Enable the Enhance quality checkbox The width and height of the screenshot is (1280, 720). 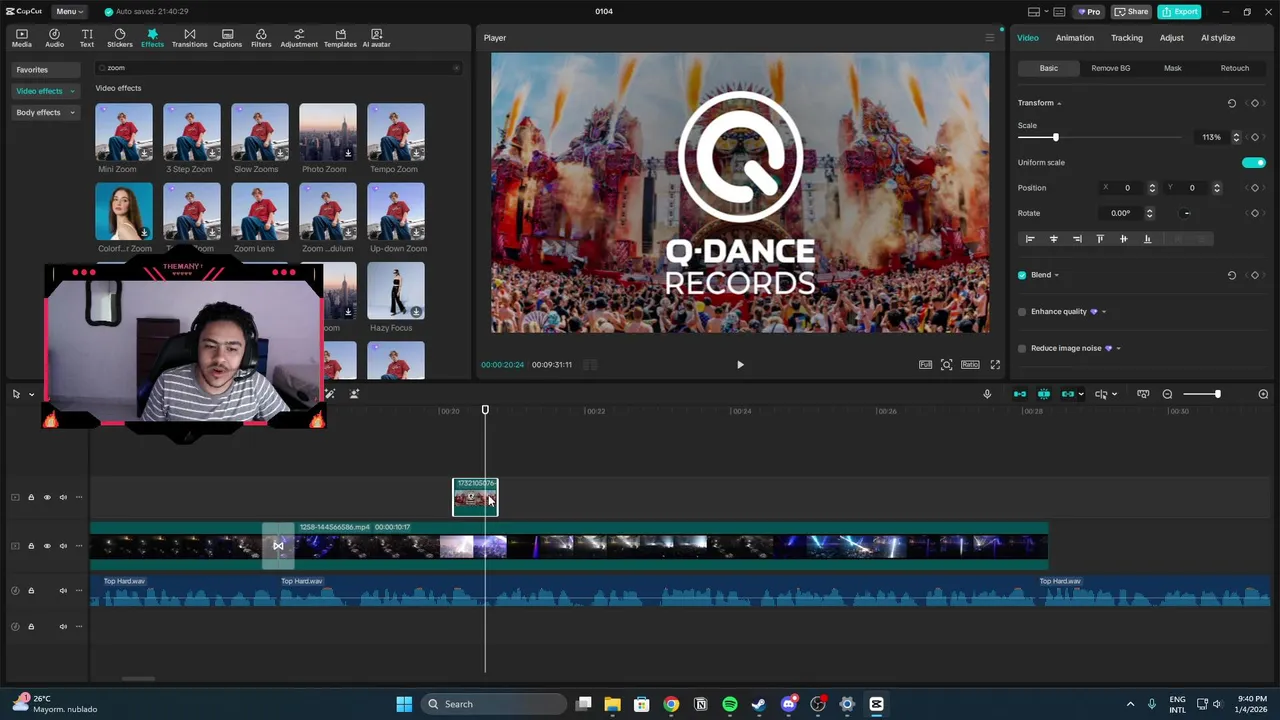(x=1022, y=312)
